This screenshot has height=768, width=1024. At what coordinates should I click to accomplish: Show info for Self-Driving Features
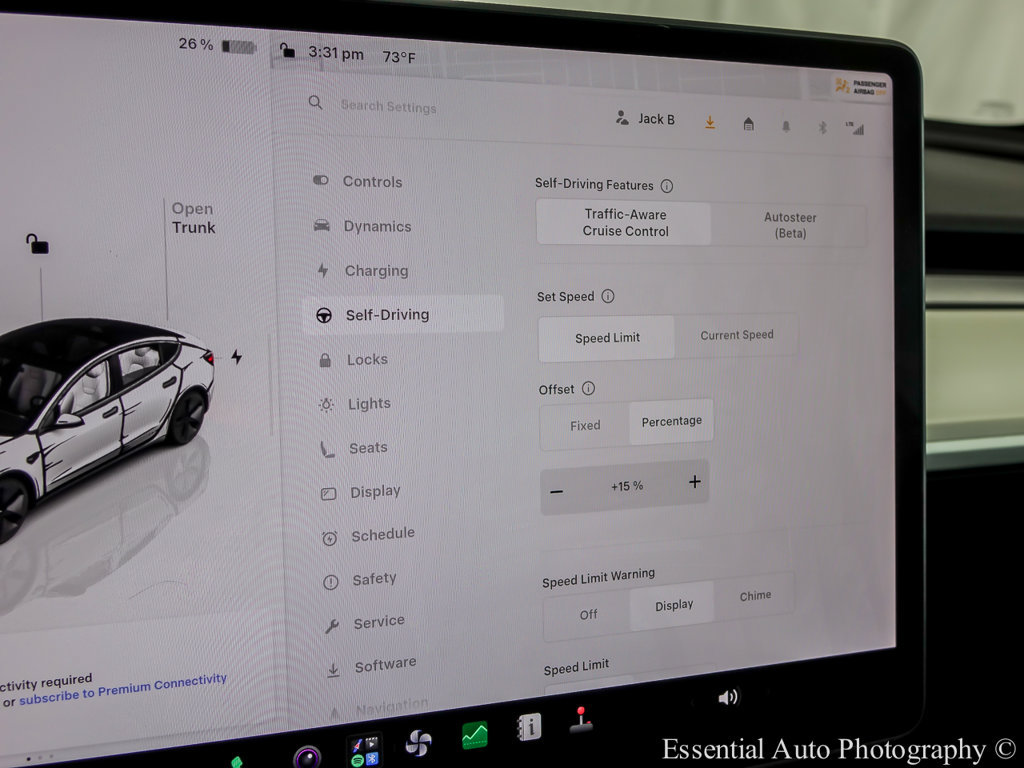coord(667,186)
